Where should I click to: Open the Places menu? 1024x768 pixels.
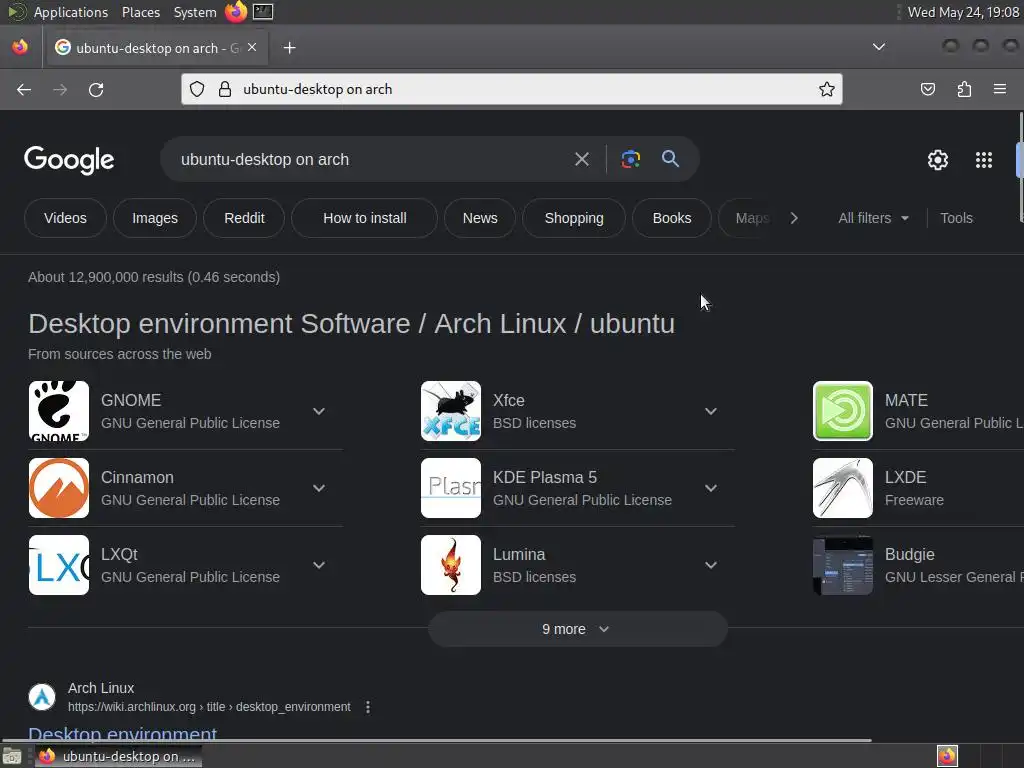point(141,12)
